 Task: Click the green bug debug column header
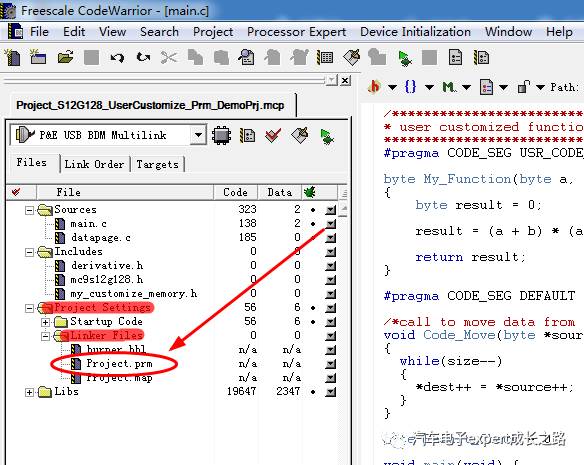(x=310, y=192)
